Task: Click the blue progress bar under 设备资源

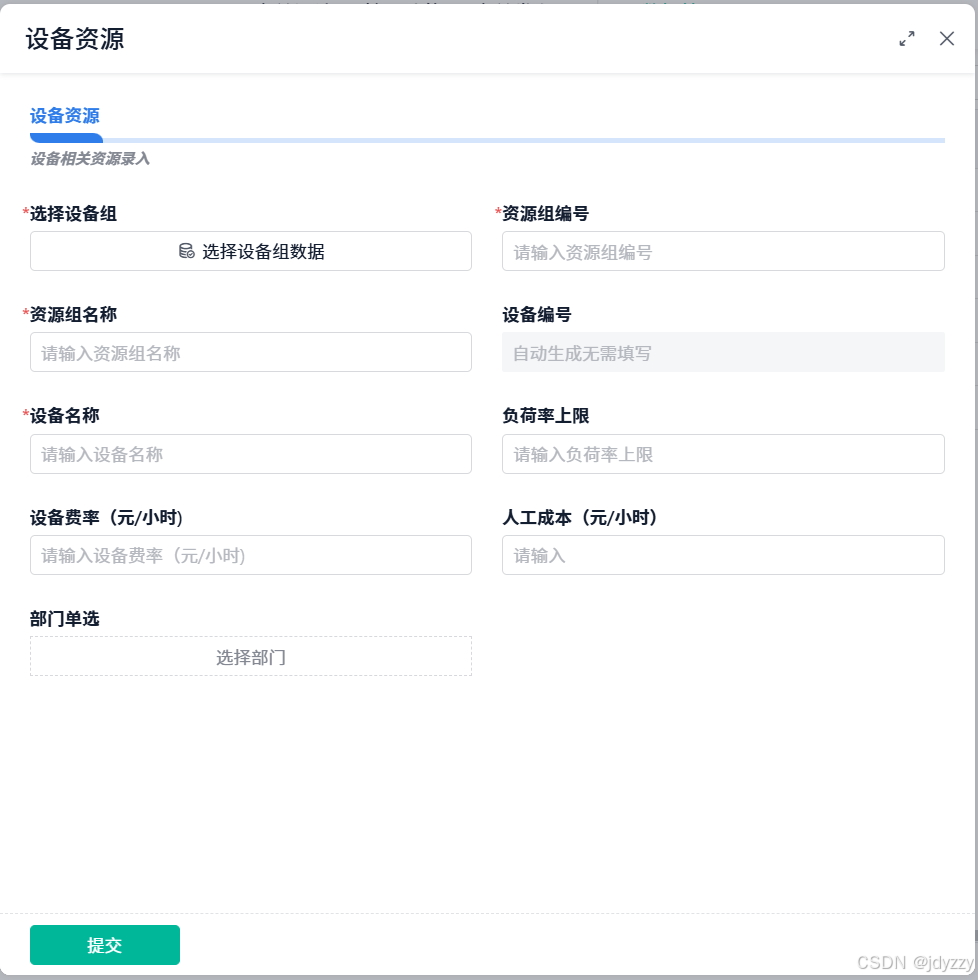Action: [x=65, y=139]
